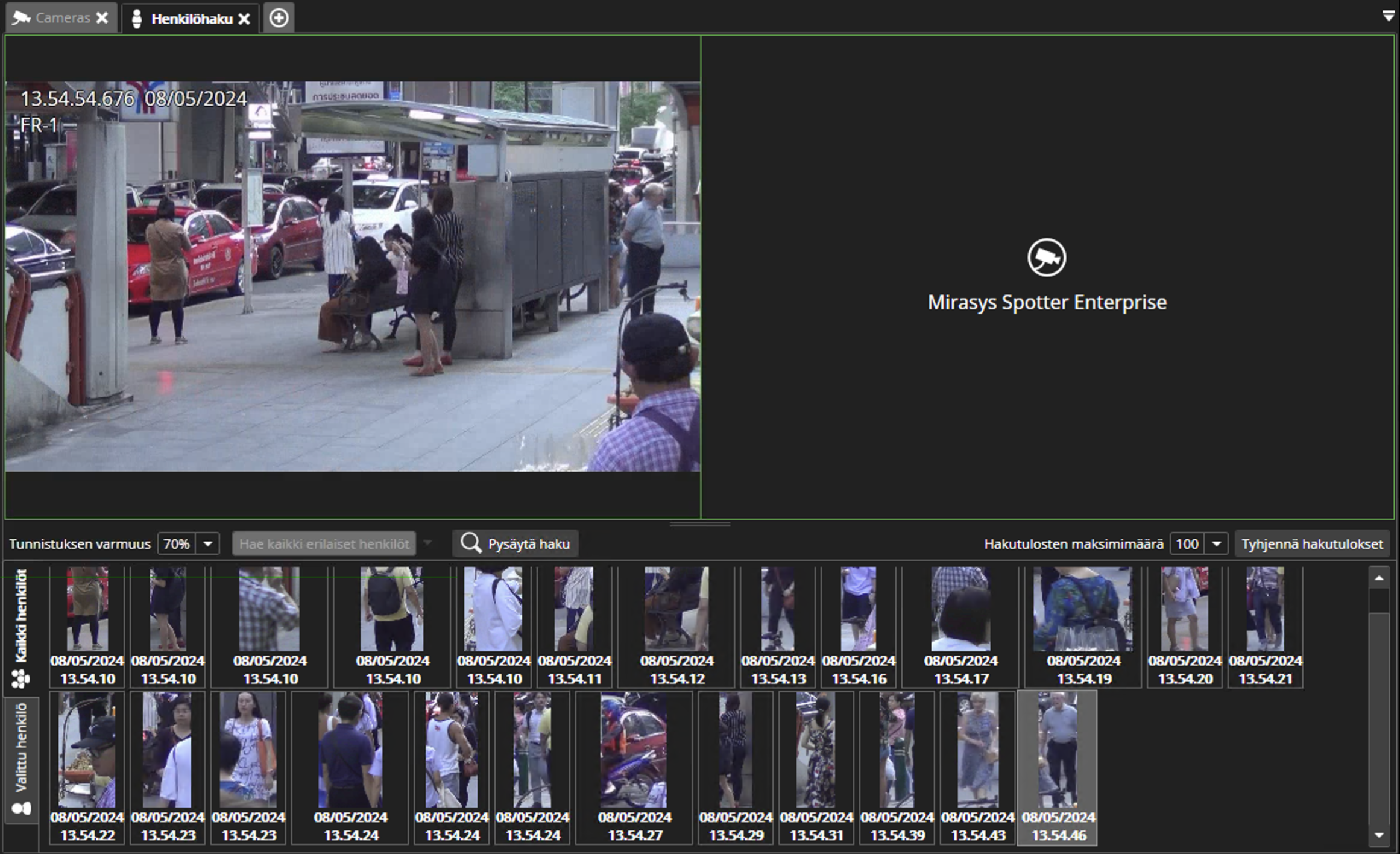Click the person icon on Henkilöhaku tab

point(137,19)
